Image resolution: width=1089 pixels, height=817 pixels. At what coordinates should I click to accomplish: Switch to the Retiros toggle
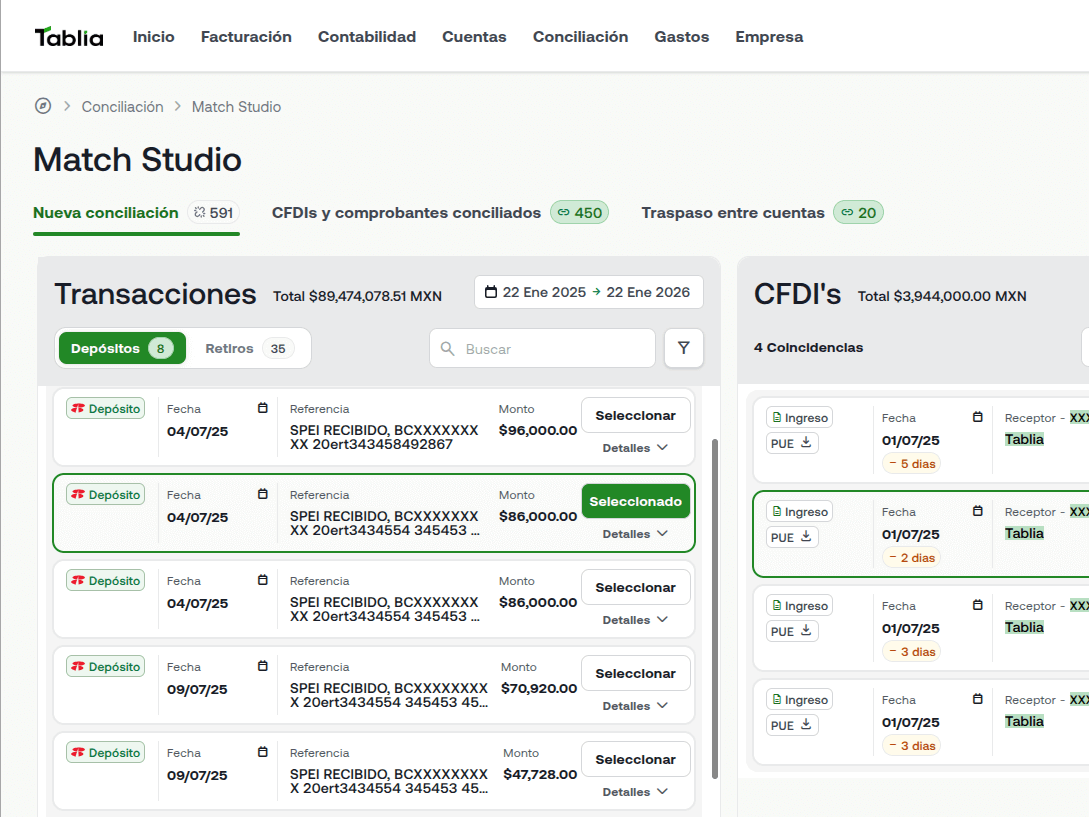pos(248,348)
